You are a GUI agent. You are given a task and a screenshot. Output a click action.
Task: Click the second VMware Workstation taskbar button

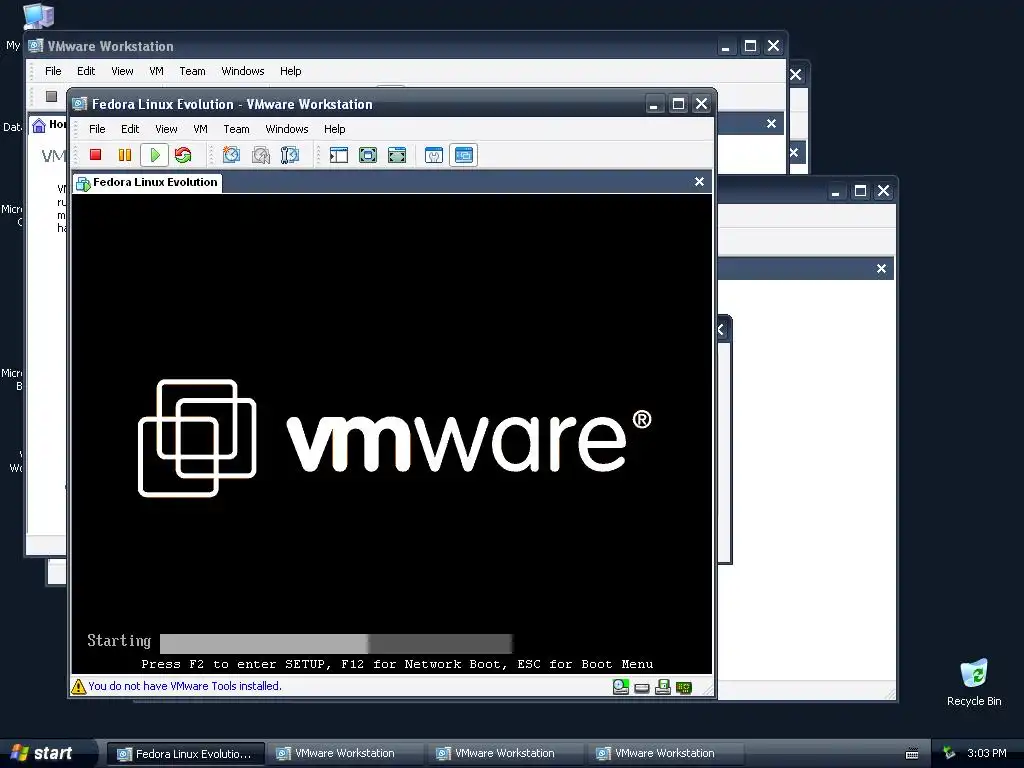coord(504,754)
